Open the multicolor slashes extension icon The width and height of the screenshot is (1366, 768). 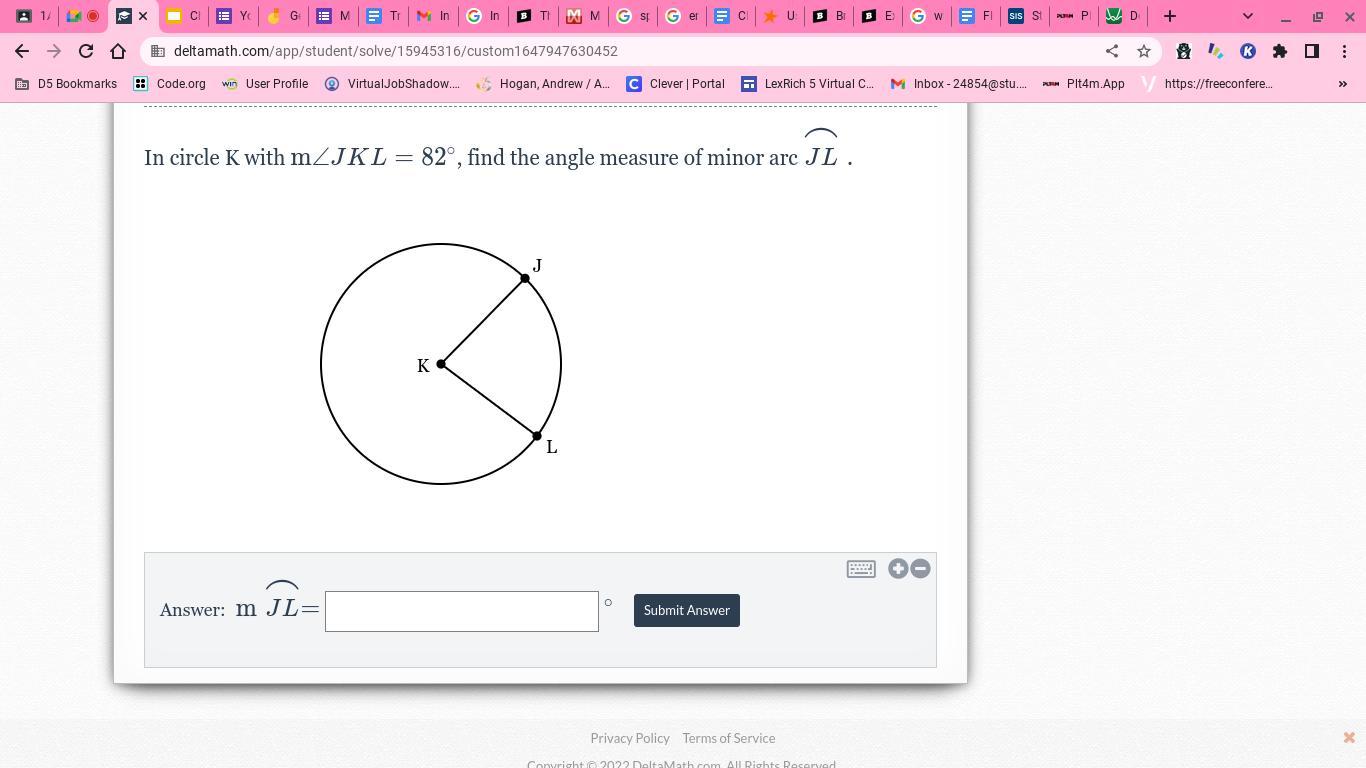(x=1216, y=51)
